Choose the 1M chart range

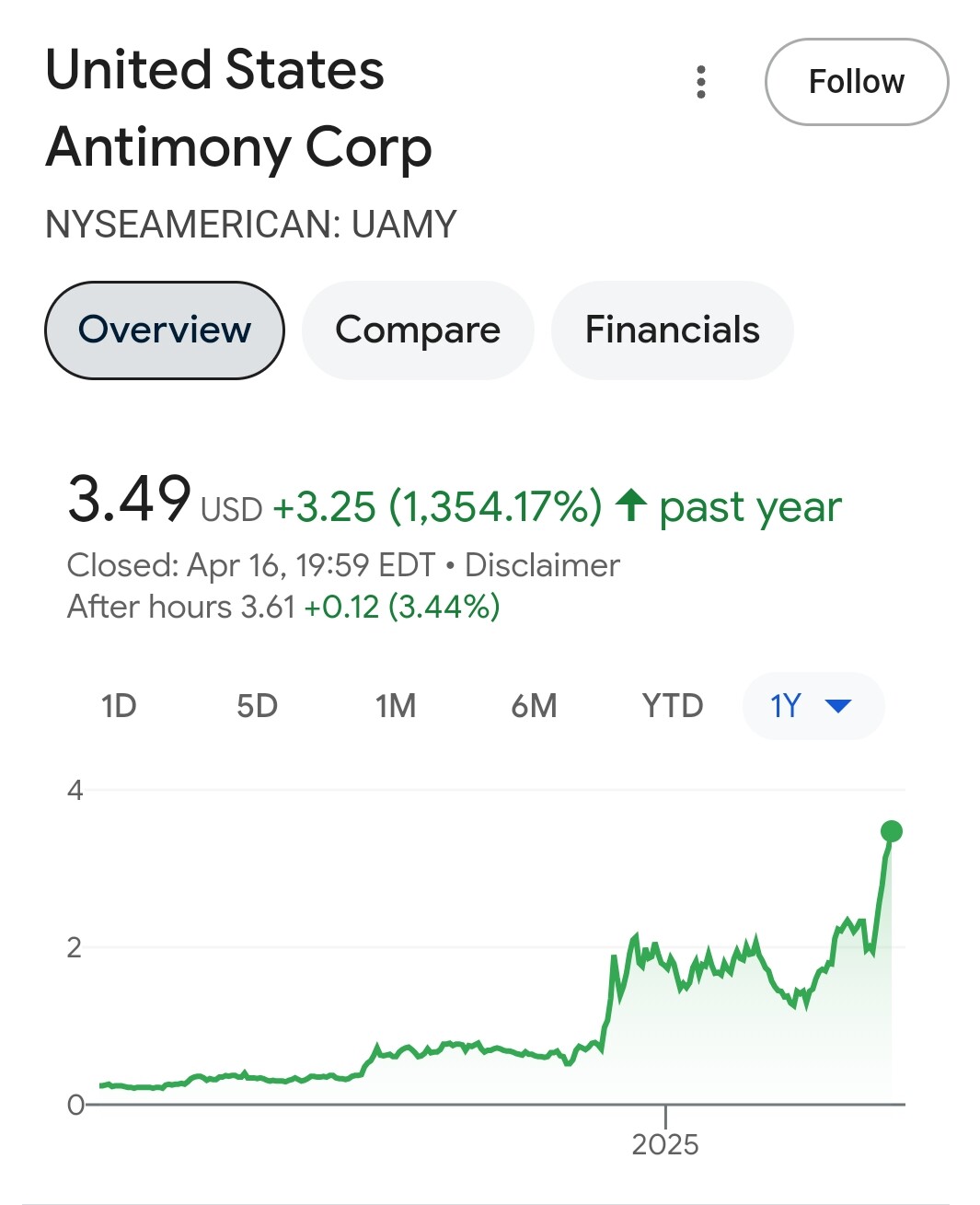click(x=396, y=706)
